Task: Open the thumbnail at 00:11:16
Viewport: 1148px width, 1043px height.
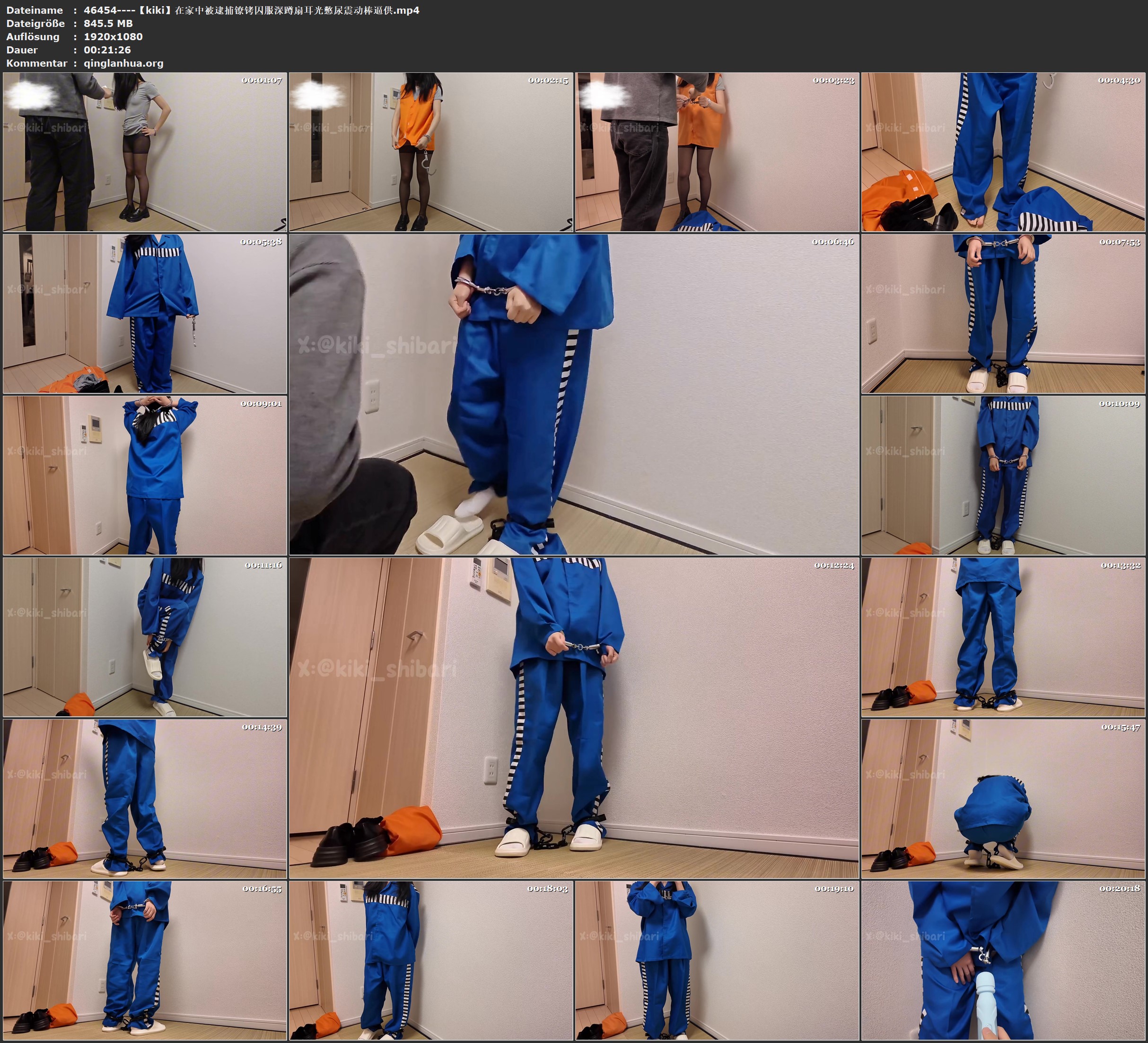Action: pos(145,637)
